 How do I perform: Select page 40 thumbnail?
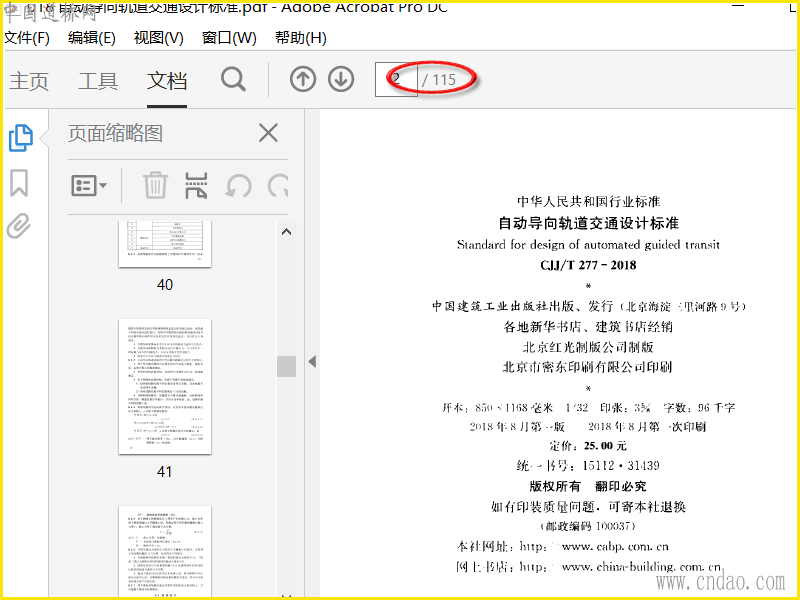pyautogui.click(x=165, y=244)
